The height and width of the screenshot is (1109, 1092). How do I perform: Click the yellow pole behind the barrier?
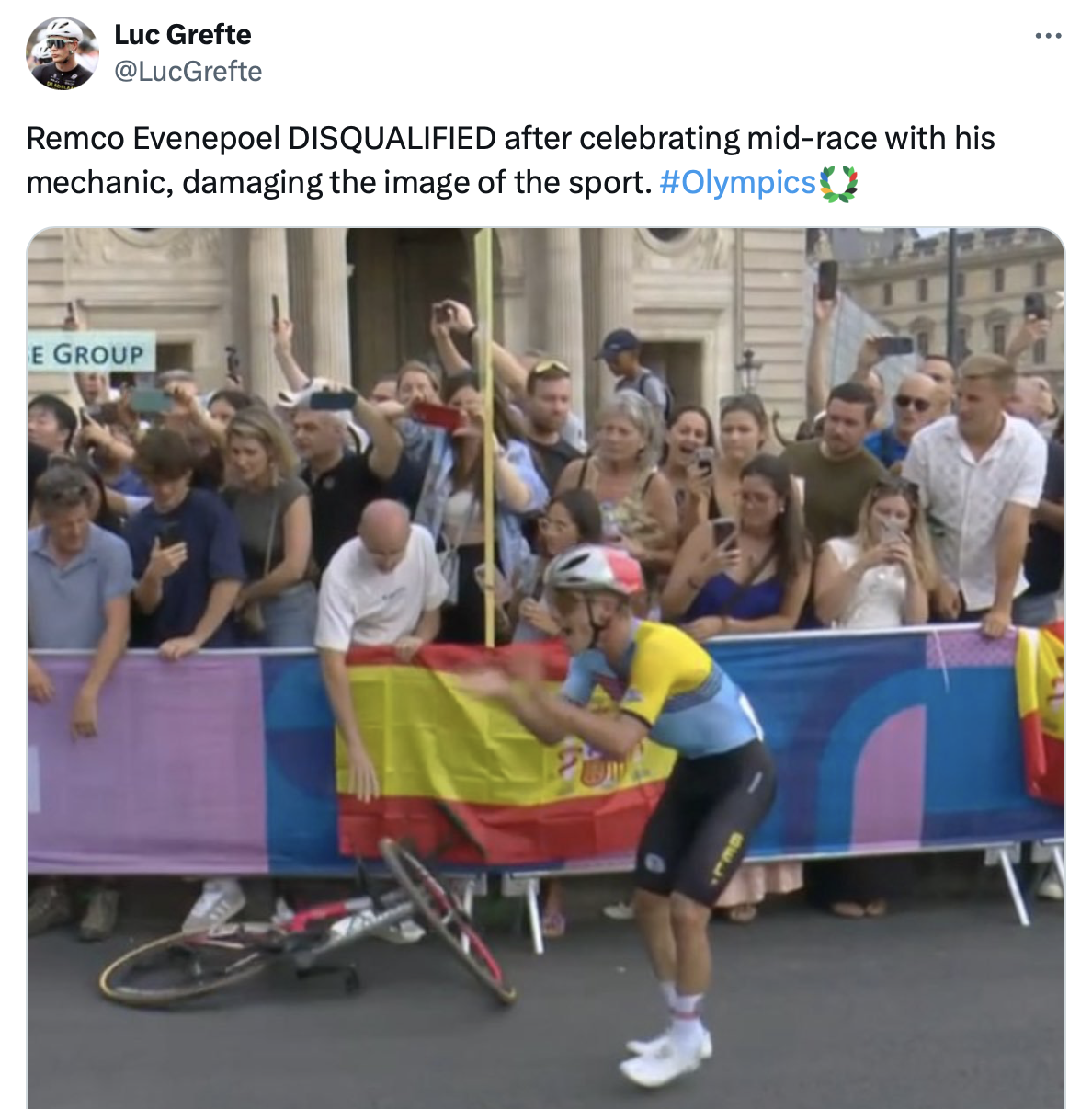[x=485, y=437]
